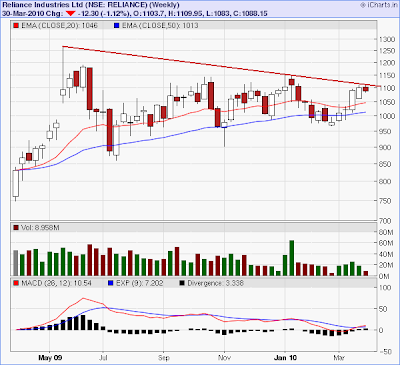Click the Divergence: 3.338 label
The image size is (400, 365).
(215, 283)
